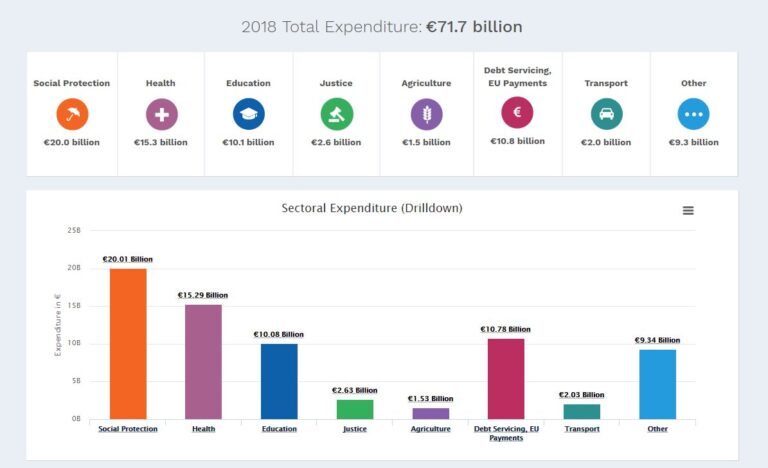Click the green Justice gavel icon
This screenshot has height=468, width=768.
(x=336, y=114)
